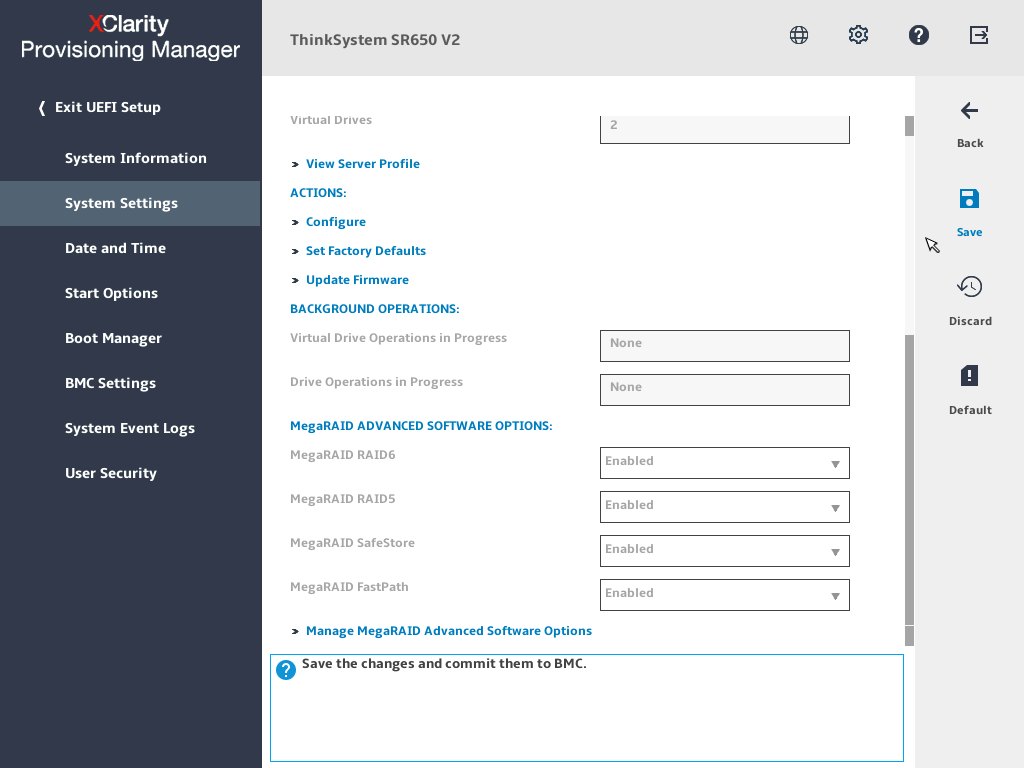1024x768 pixels.
Task: Click the exit icon in header
Action: point(979,35)
